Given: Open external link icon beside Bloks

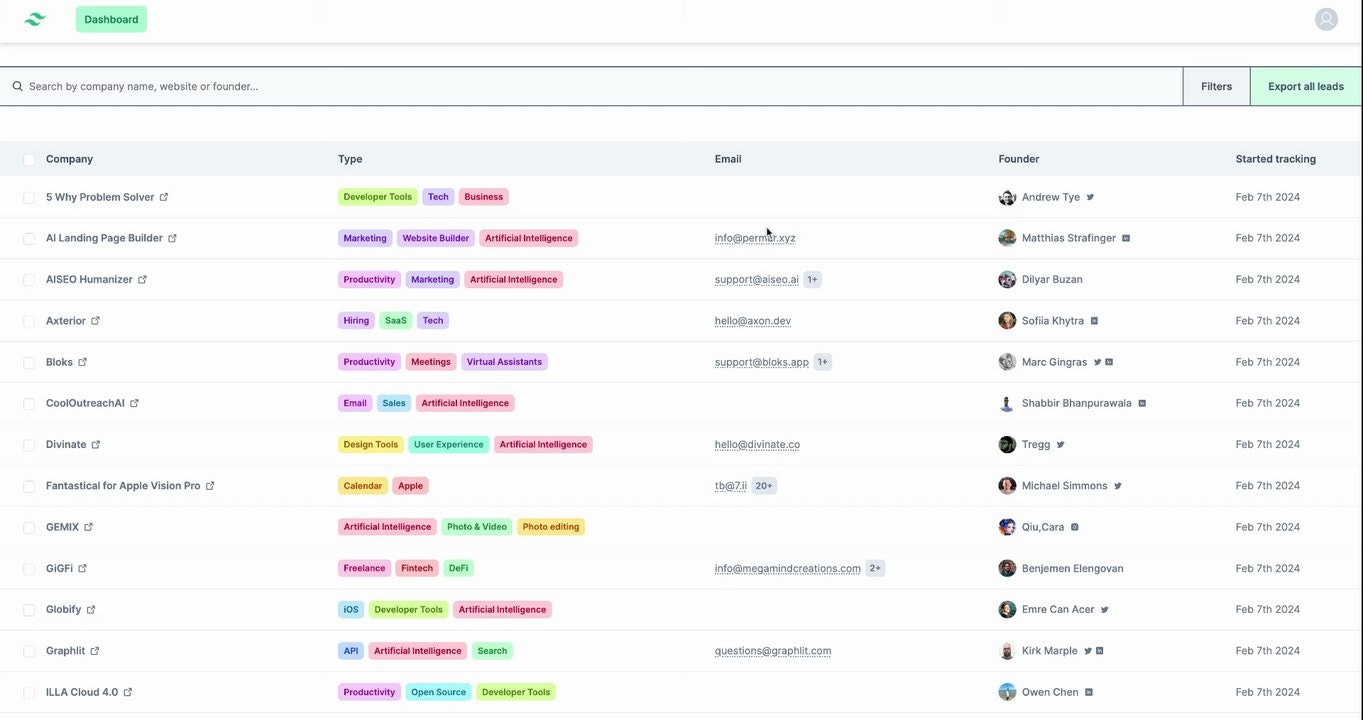Looking at the screenshot, I should tap(83, 362).
